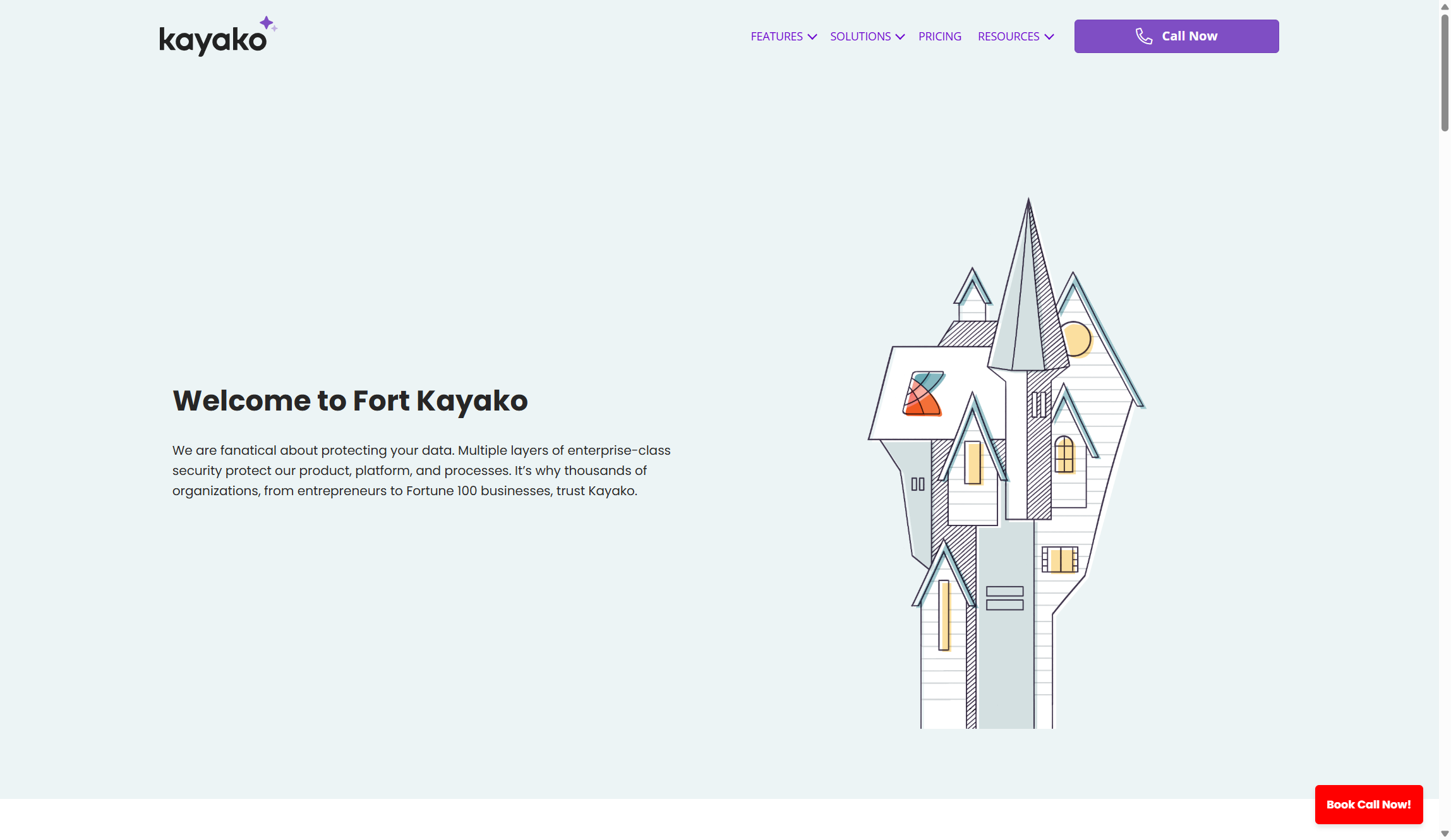Open the Kayako logo homepage link
Image resolution: width=1451 pixels, height=840 pixels.
218,37
